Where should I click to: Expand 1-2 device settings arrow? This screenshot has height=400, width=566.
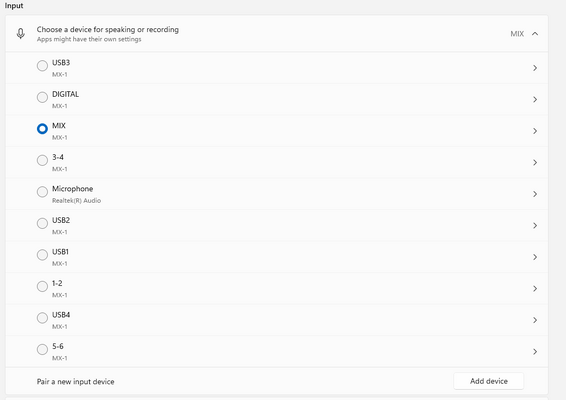[x=535, y=288]
